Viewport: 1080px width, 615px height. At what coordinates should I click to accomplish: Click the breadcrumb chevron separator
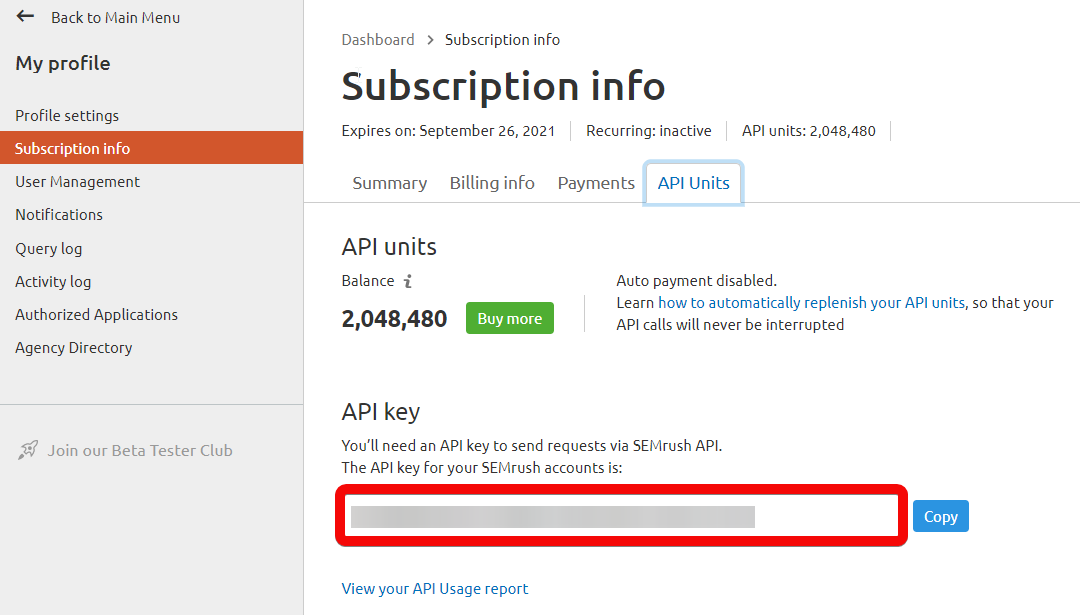[x=430, y=40]
